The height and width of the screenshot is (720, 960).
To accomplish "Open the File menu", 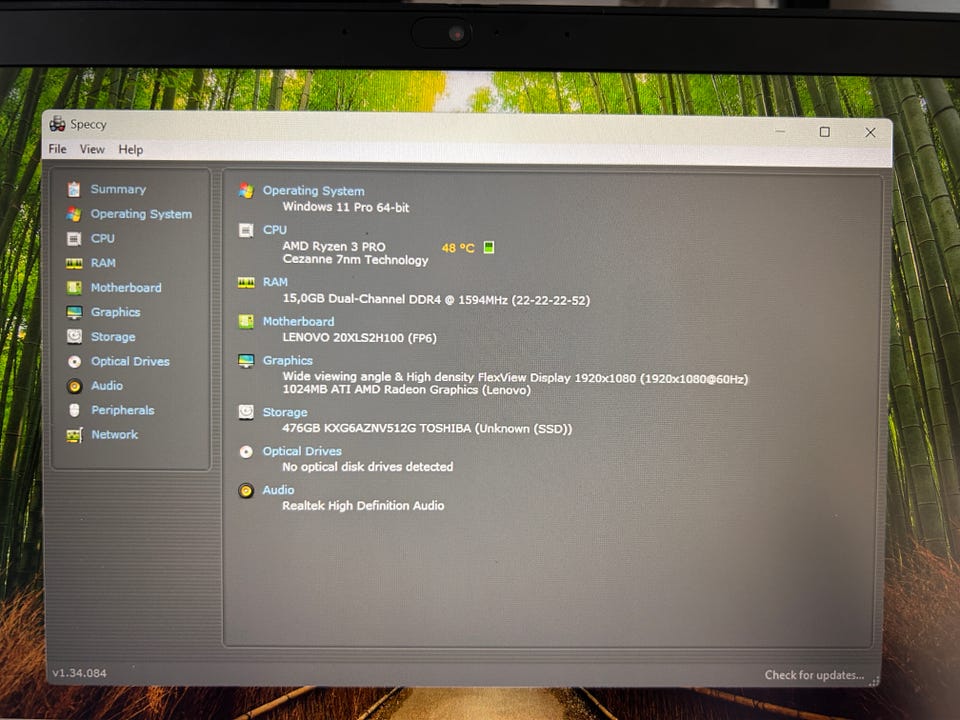I will 58,149.
